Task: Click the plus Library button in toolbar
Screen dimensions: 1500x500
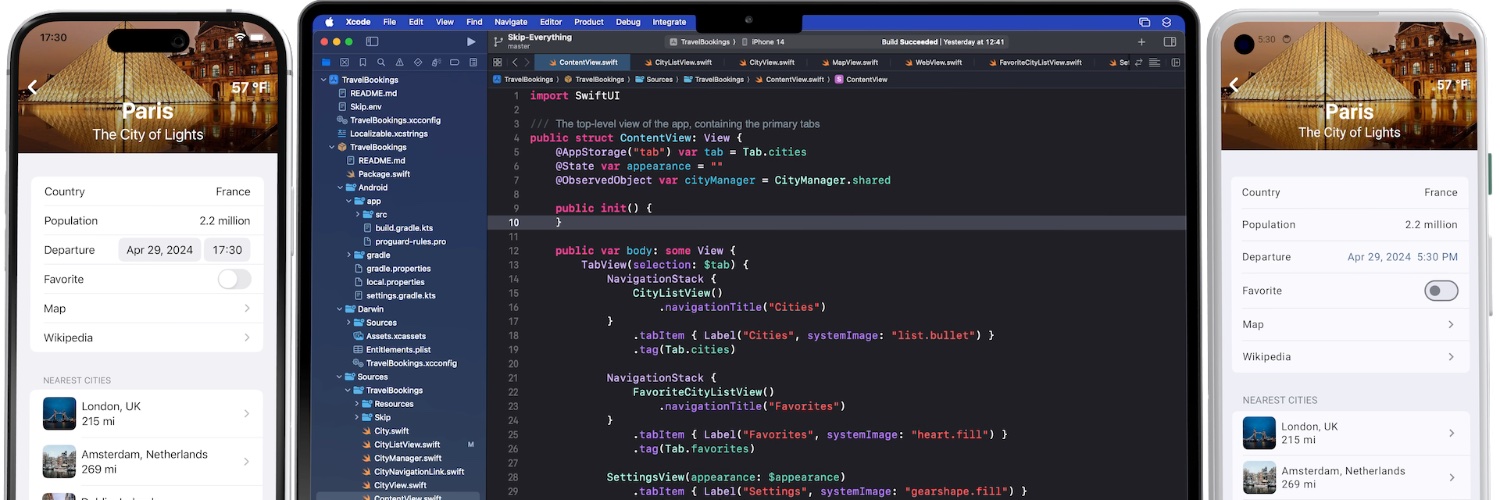Action: click(x=1141, y=42)
